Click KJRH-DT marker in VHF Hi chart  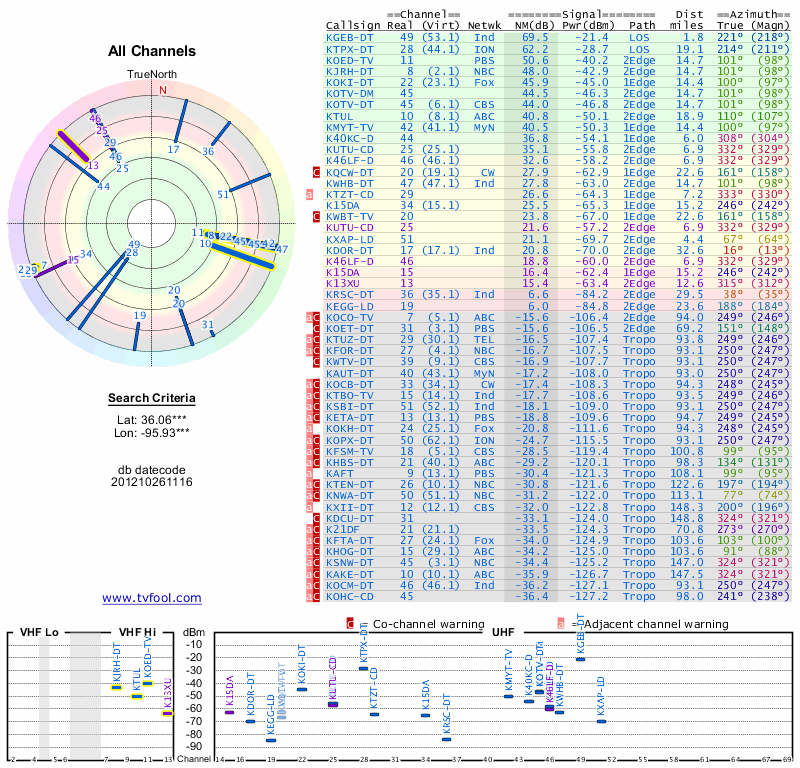click(x=117, y=687)
